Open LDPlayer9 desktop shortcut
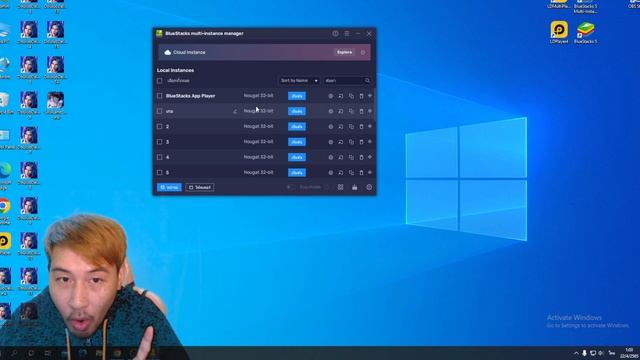This screenshot has height=360, width=640. 559,32
